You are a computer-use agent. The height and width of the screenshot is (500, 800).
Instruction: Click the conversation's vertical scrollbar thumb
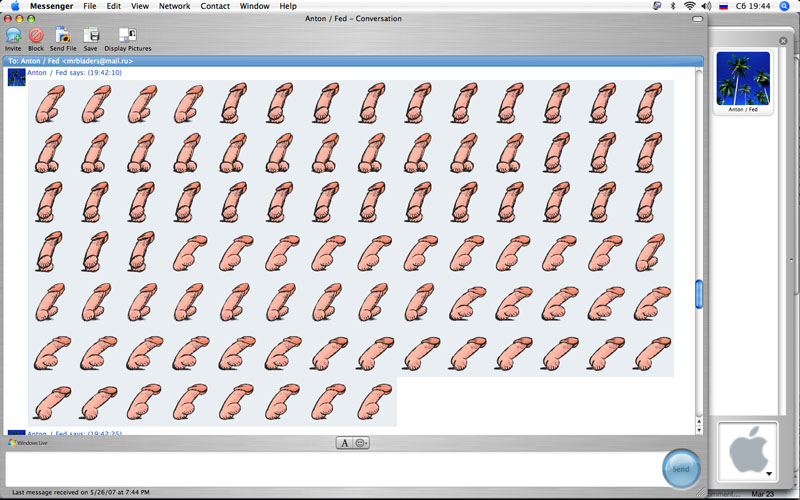click(699, 294)
